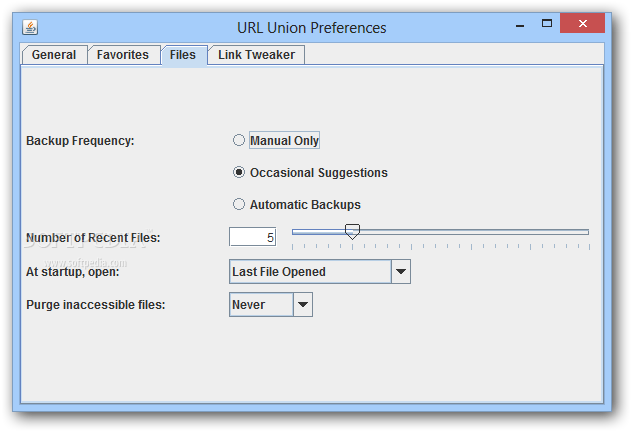
Task: Close the URL Union Preferences window
Action: pyautogui.click(x=582, y=23)
